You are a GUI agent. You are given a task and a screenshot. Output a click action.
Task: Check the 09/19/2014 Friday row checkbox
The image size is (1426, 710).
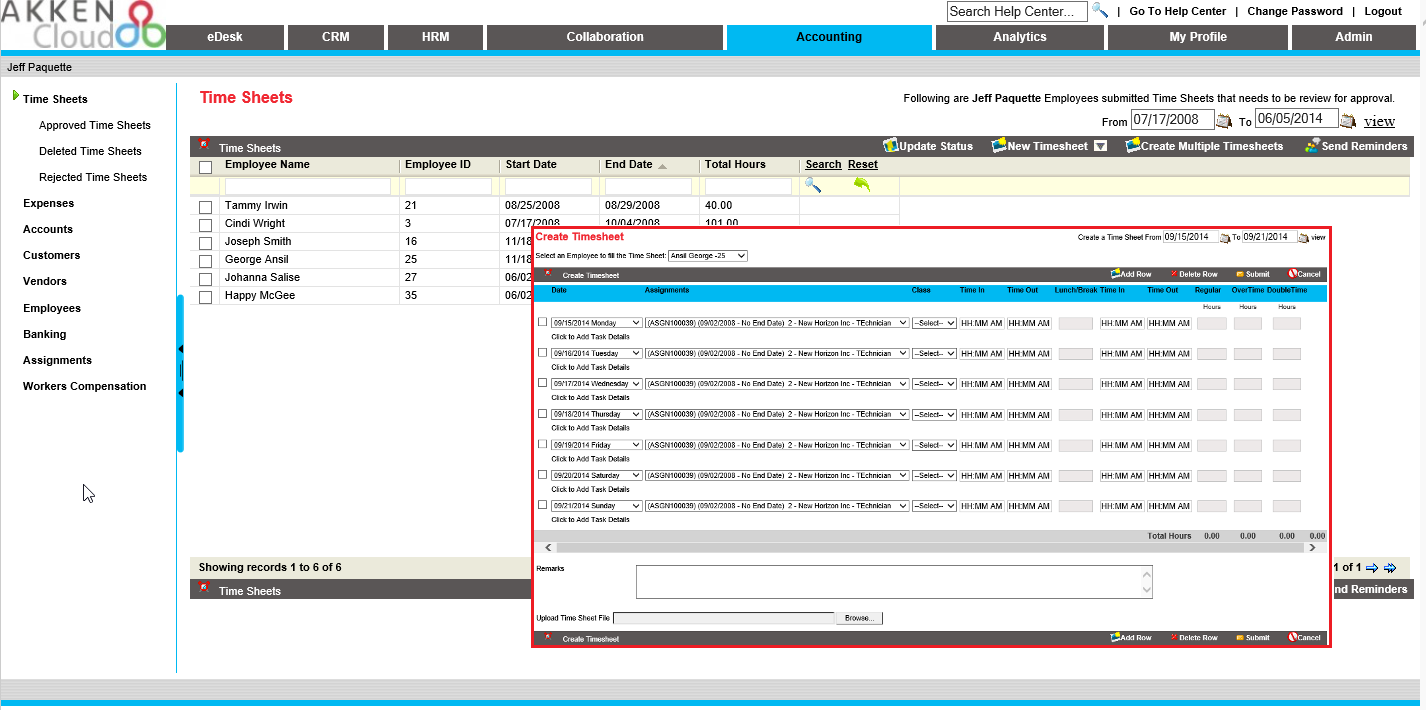543,444
